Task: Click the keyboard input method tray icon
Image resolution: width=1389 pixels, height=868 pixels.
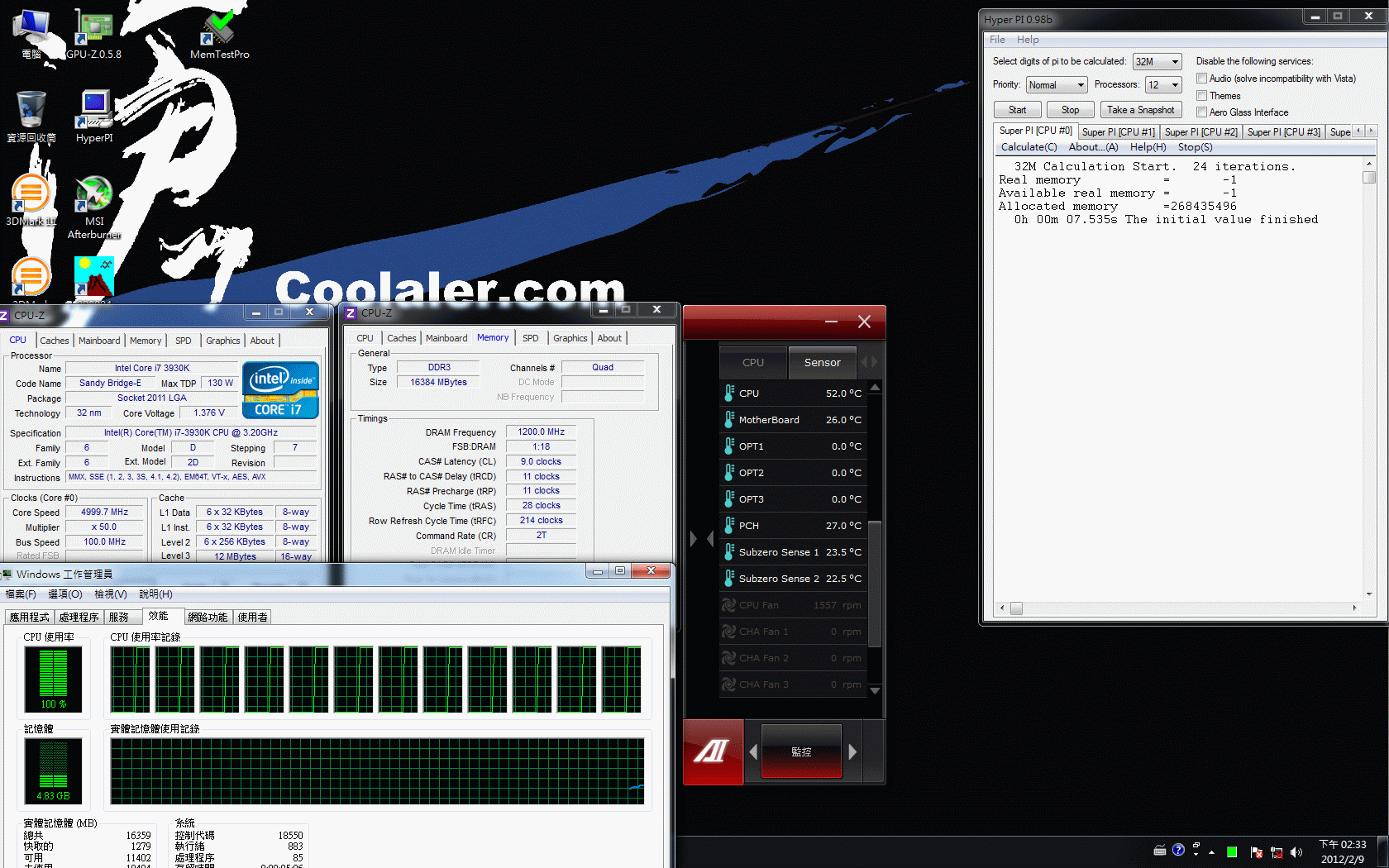Action: pos(1160,849)
